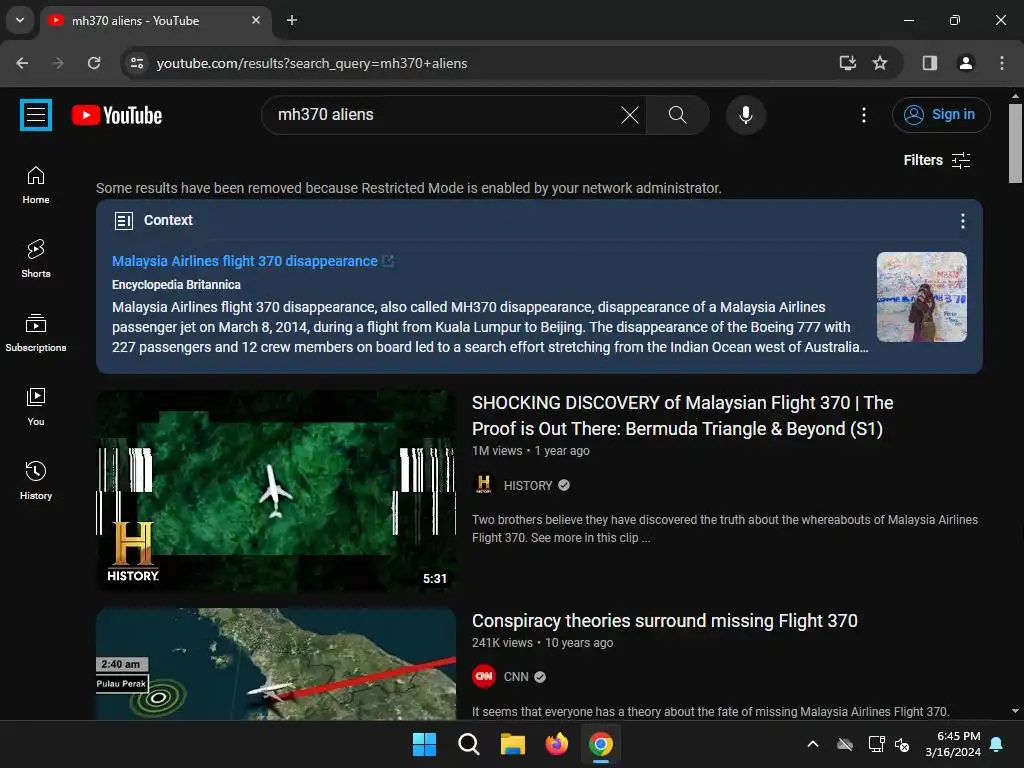1024x768 pixels.
Task: Visit the HISTORY channel avatar
Action: pyautogui.click(x=484, y=485)
